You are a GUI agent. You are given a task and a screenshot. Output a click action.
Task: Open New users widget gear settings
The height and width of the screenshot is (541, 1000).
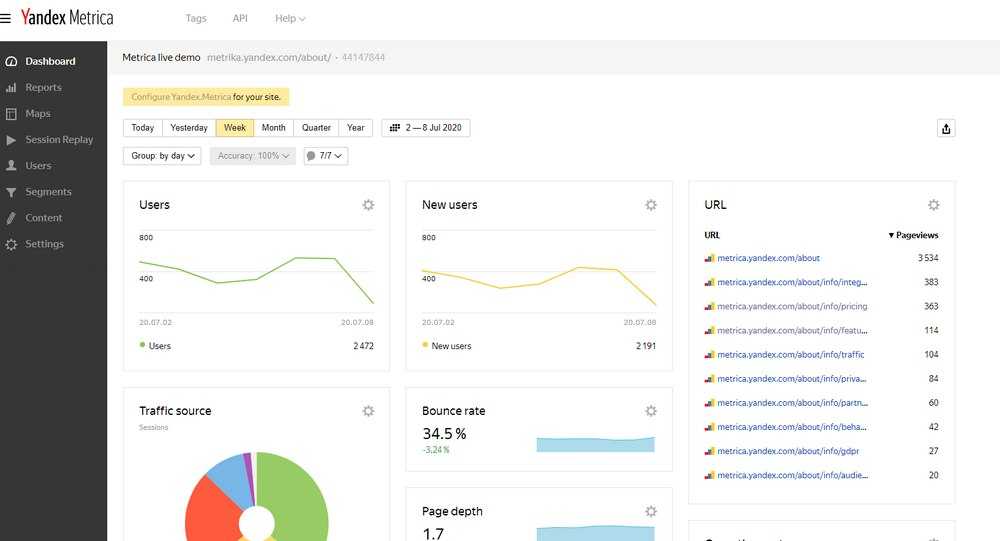[x=651, y=205]
